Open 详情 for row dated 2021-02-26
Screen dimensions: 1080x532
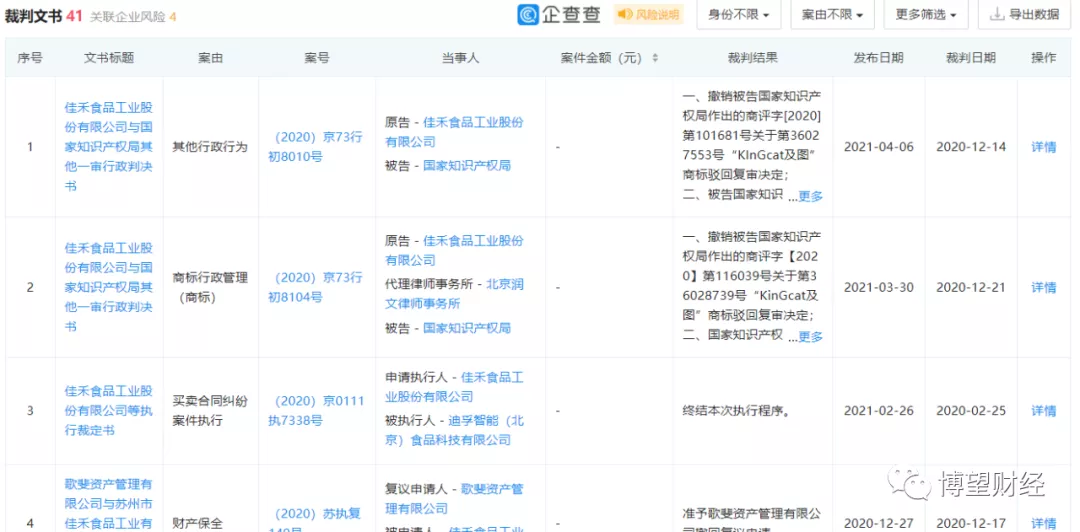(1043, 411)
